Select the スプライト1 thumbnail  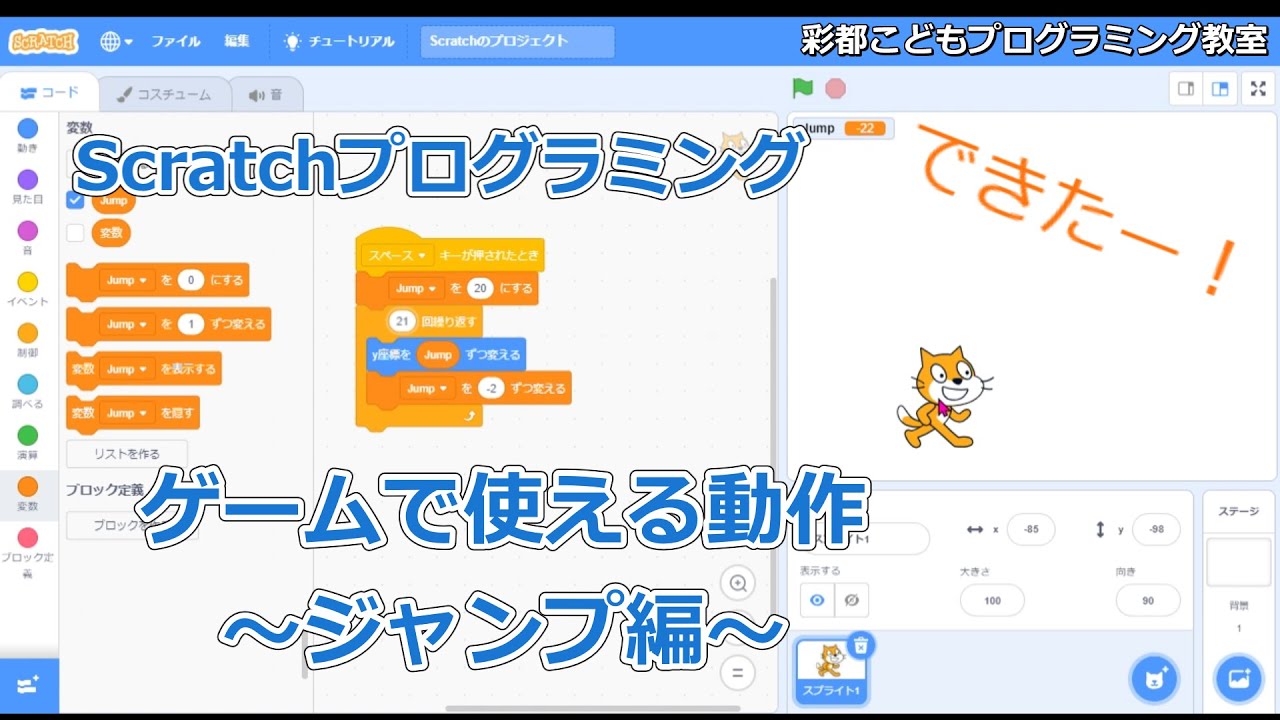click(x=830, y=672)
